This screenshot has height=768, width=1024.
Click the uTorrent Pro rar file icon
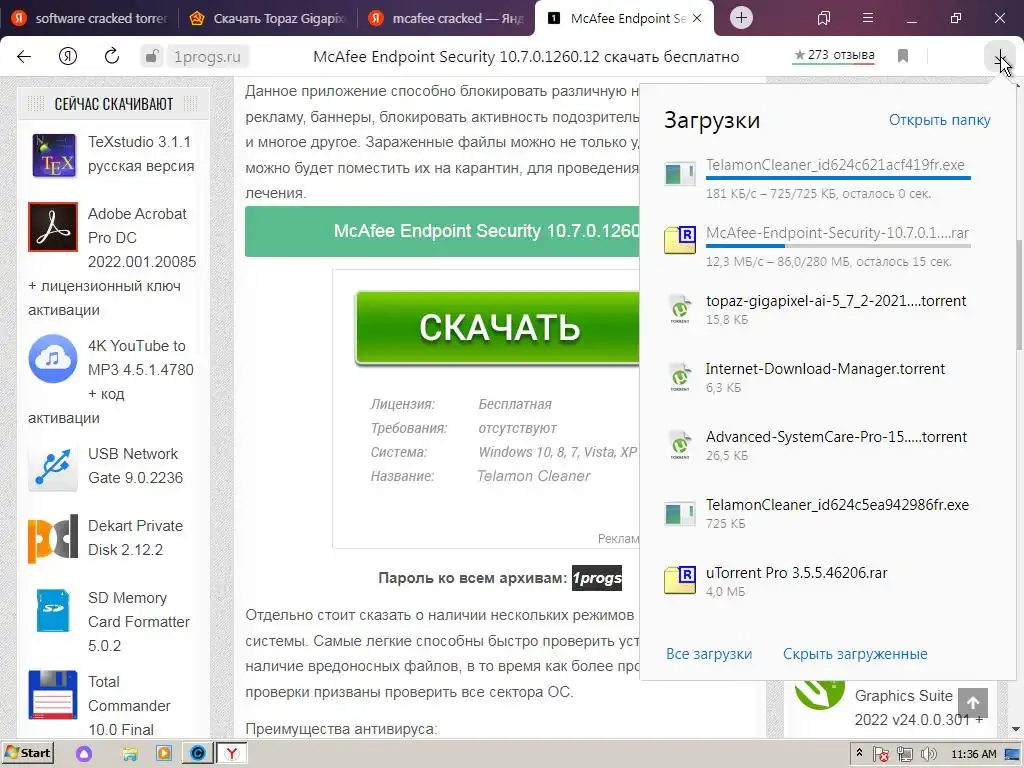point(680,580)
